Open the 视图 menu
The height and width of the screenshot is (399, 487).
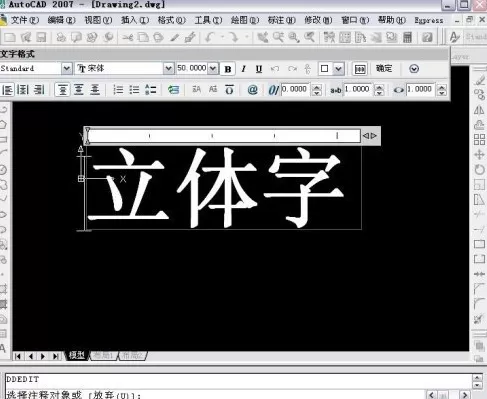98,20
